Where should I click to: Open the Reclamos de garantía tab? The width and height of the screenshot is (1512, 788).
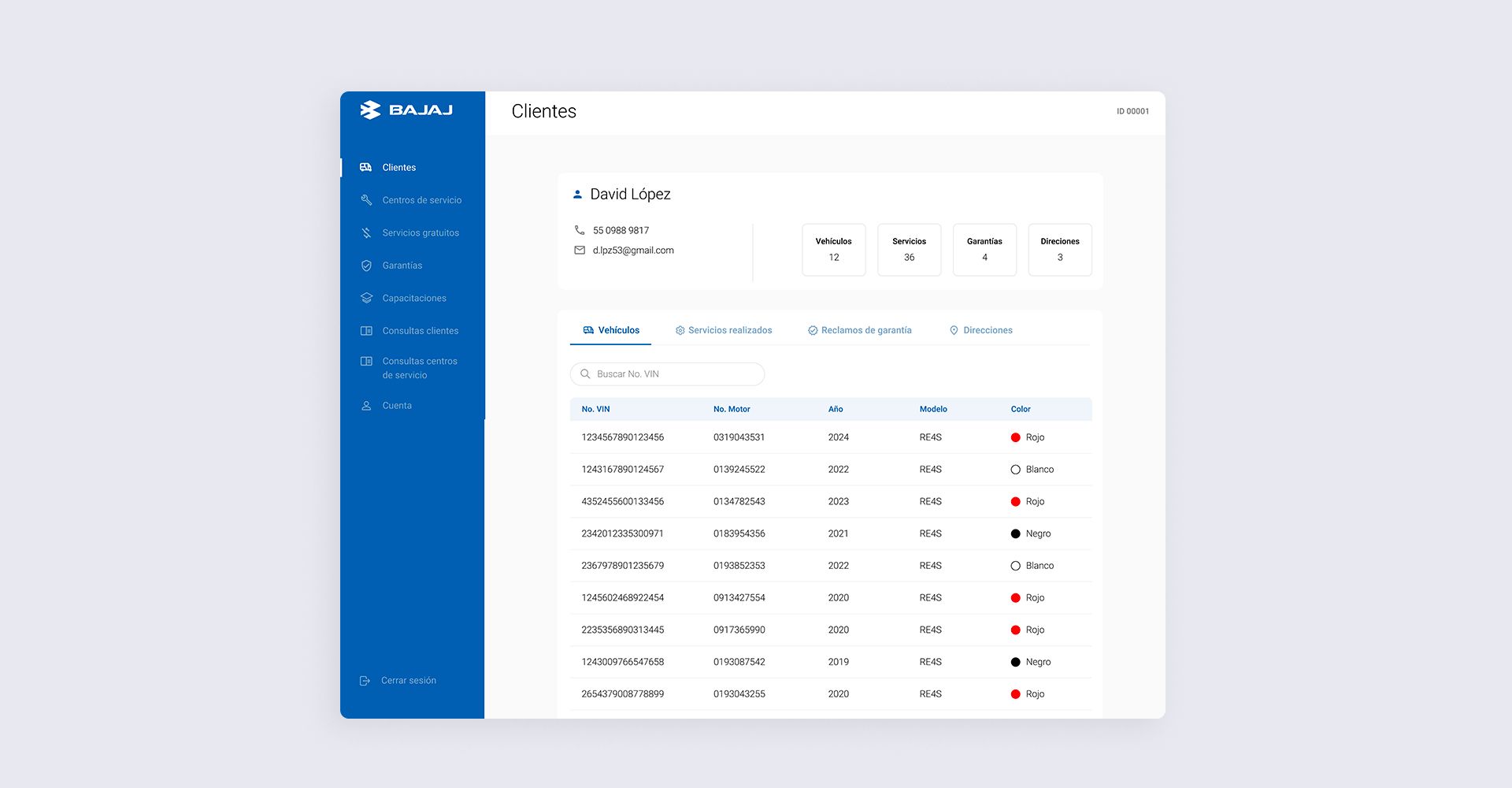[x=860, y=330]
